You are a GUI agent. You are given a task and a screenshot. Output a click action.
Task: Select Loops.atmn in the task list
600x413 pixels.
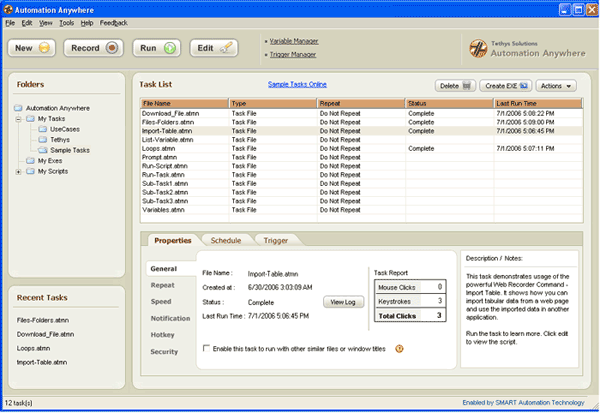[x=160, y=148]
